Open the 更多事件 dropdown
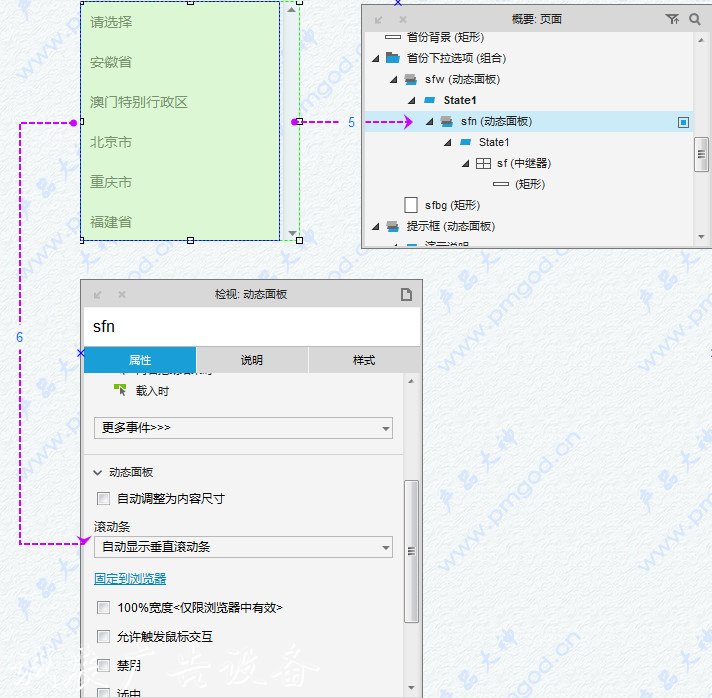This screenshot has width=712, height=698. coord(243,428)
